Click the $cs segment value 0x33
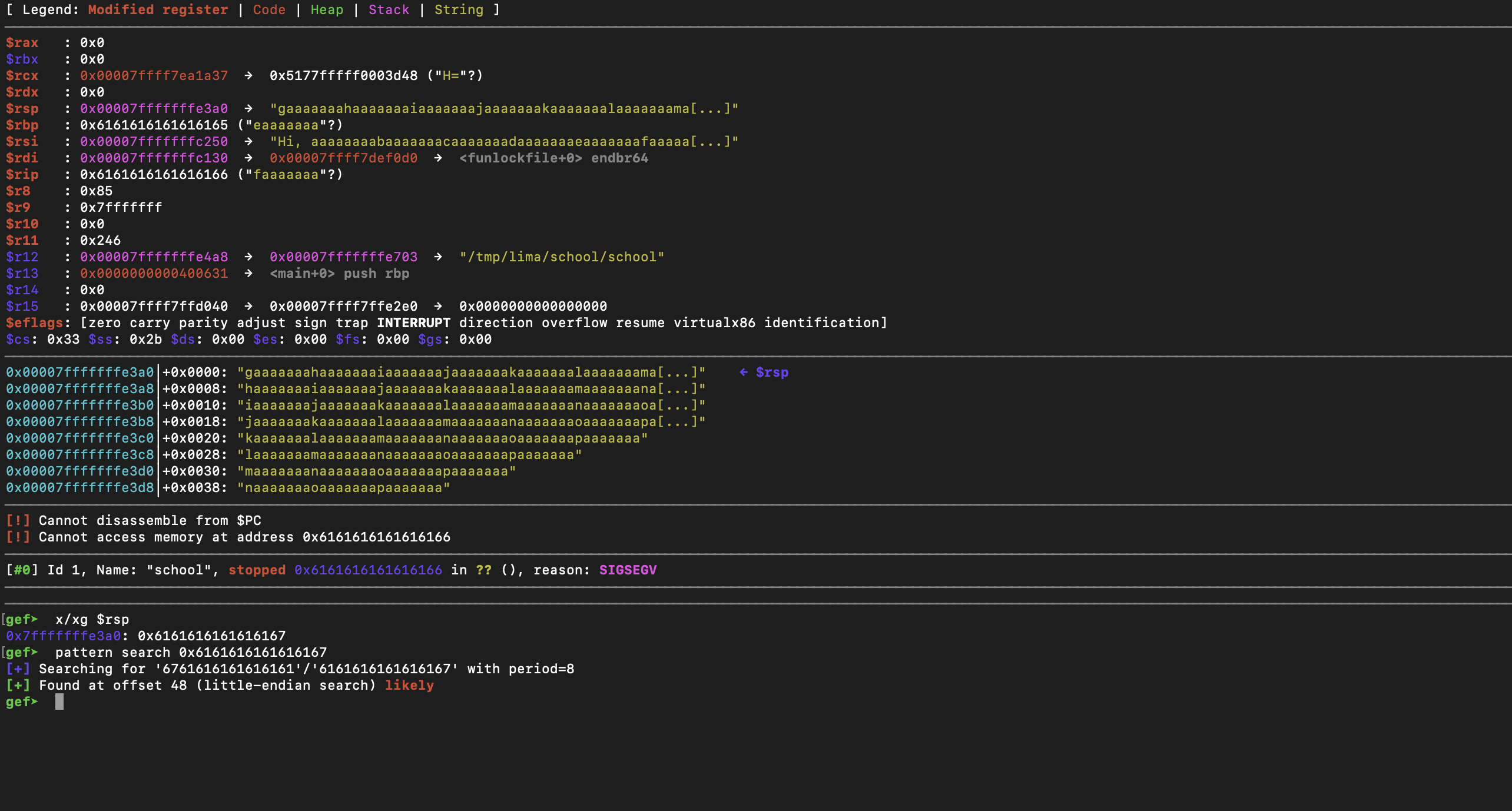Viewport: 1512px width, 811px height. tap(63, 340)
